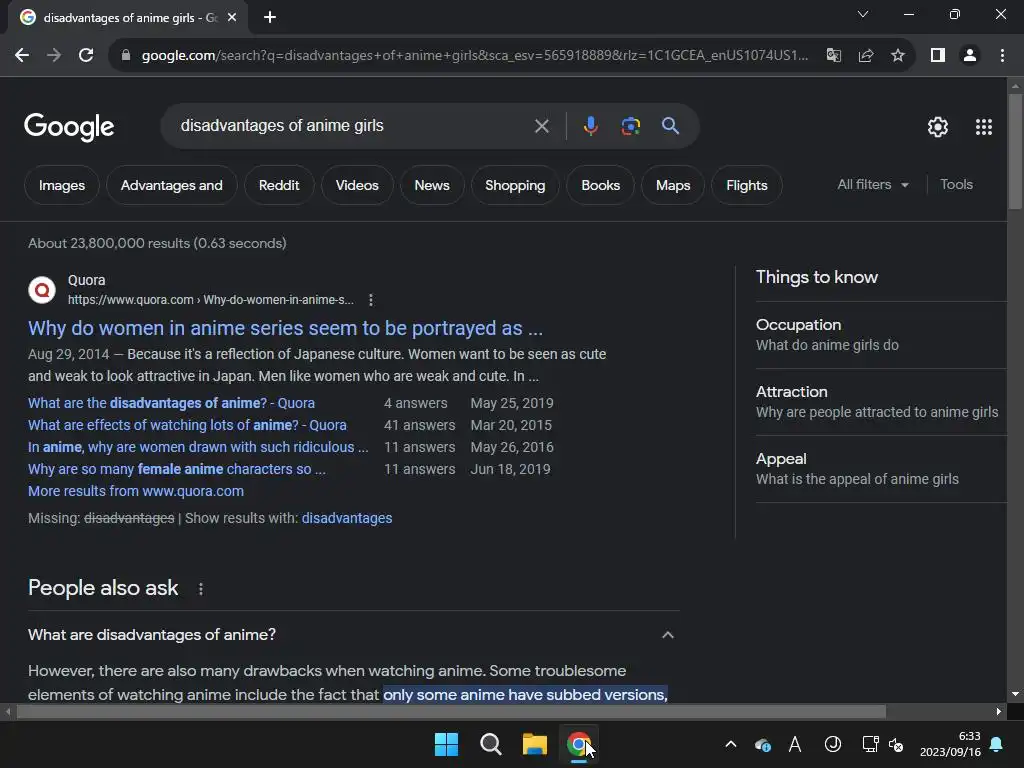This screenshot has height=768, width=1024.
Task: Go back with the browser back arrow
Action: pos(22,56)
